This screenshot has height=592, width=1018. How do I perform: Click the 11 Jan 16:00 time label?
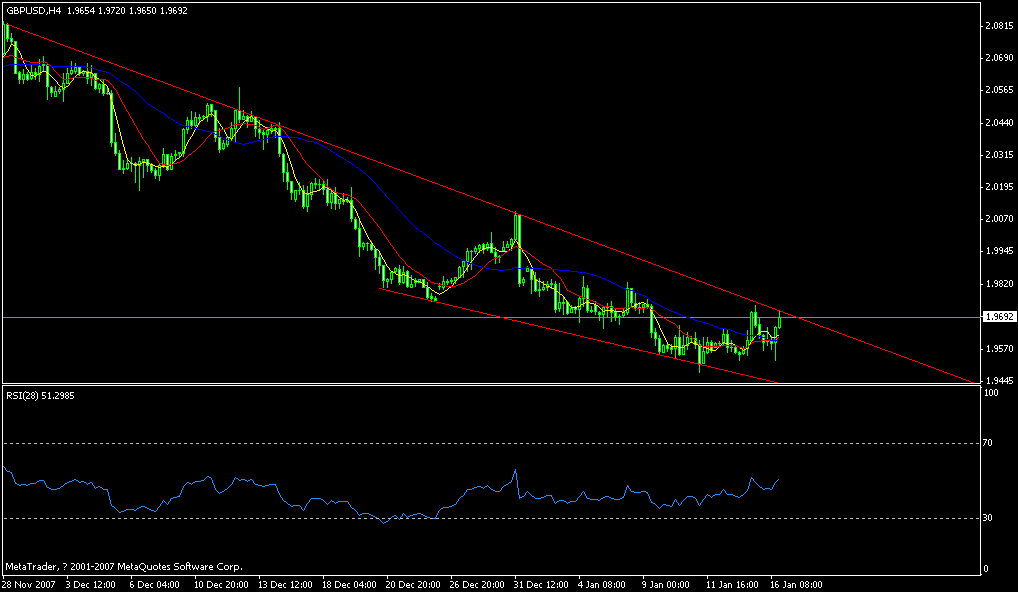coord(732,585)
